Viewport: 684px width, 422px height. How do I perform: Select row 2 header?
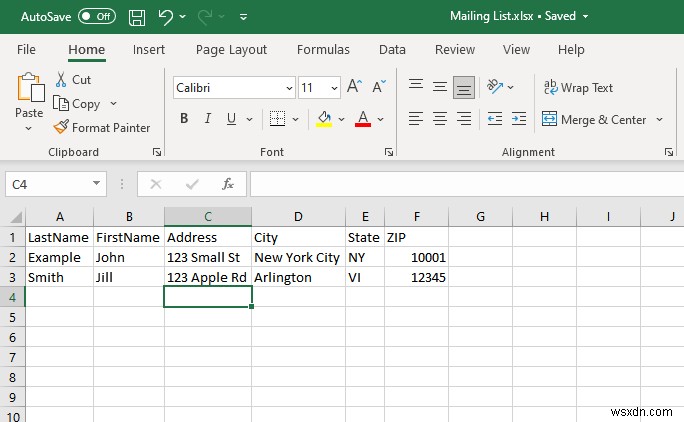(x=13, y=257)
